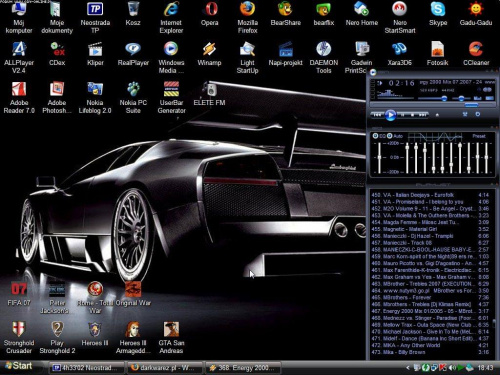The image size is (500, 375).
Task: Open the Winamp desktop shortcut
Action: click(209, 54)
